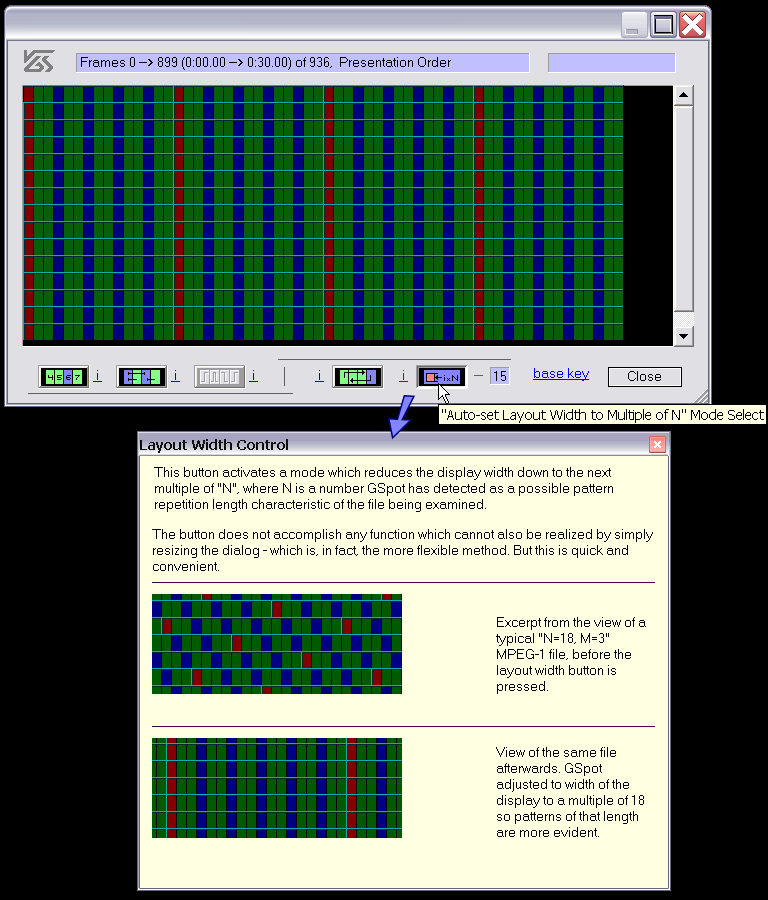Open the "base key" link

coord(561,374)
